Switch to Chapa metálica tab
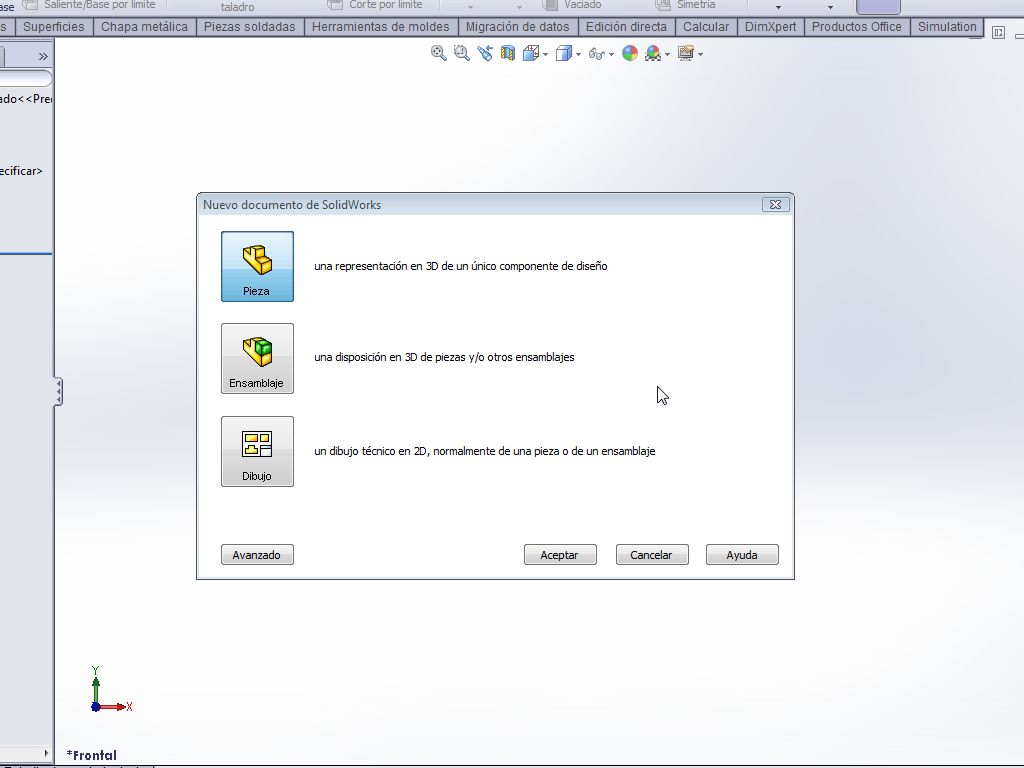This screenshot has height=768, width=1024. [x=144, y=27]
